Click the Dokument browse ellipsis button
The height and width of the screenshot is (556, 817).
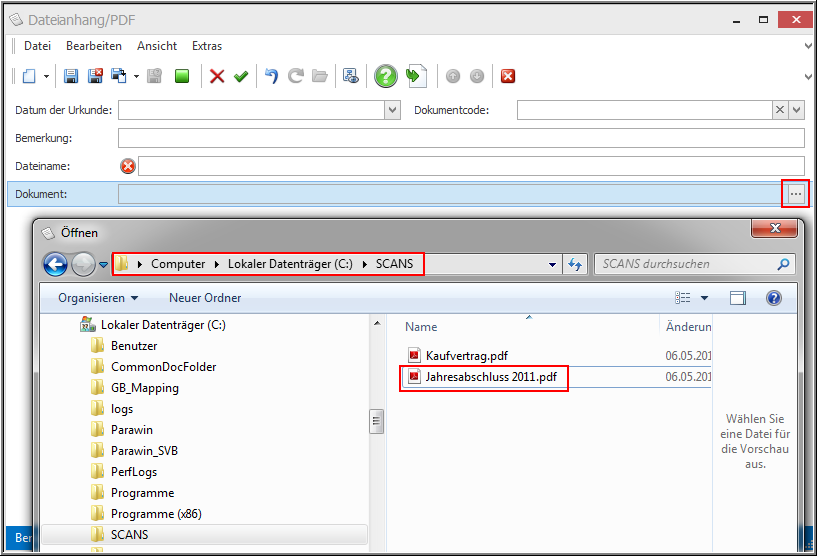coord(795,192)
